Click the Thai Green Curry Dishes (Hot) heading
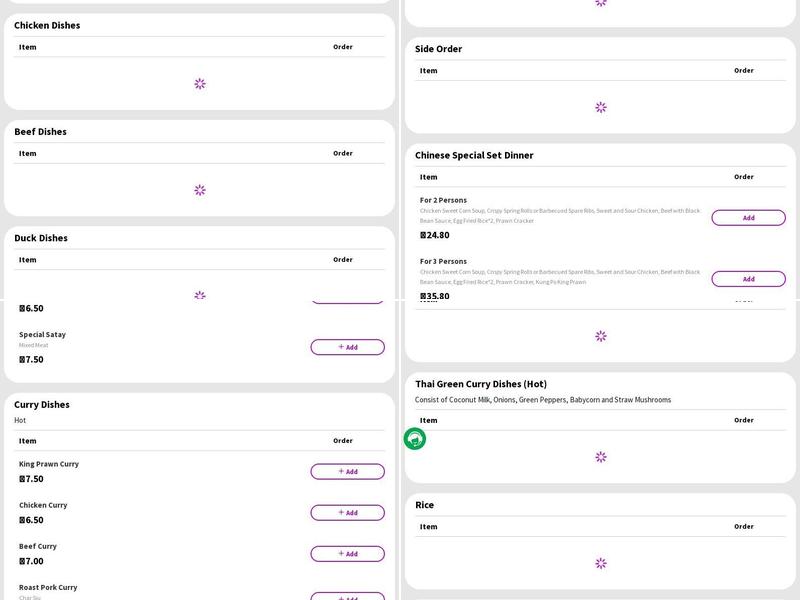 click(481, 384)
